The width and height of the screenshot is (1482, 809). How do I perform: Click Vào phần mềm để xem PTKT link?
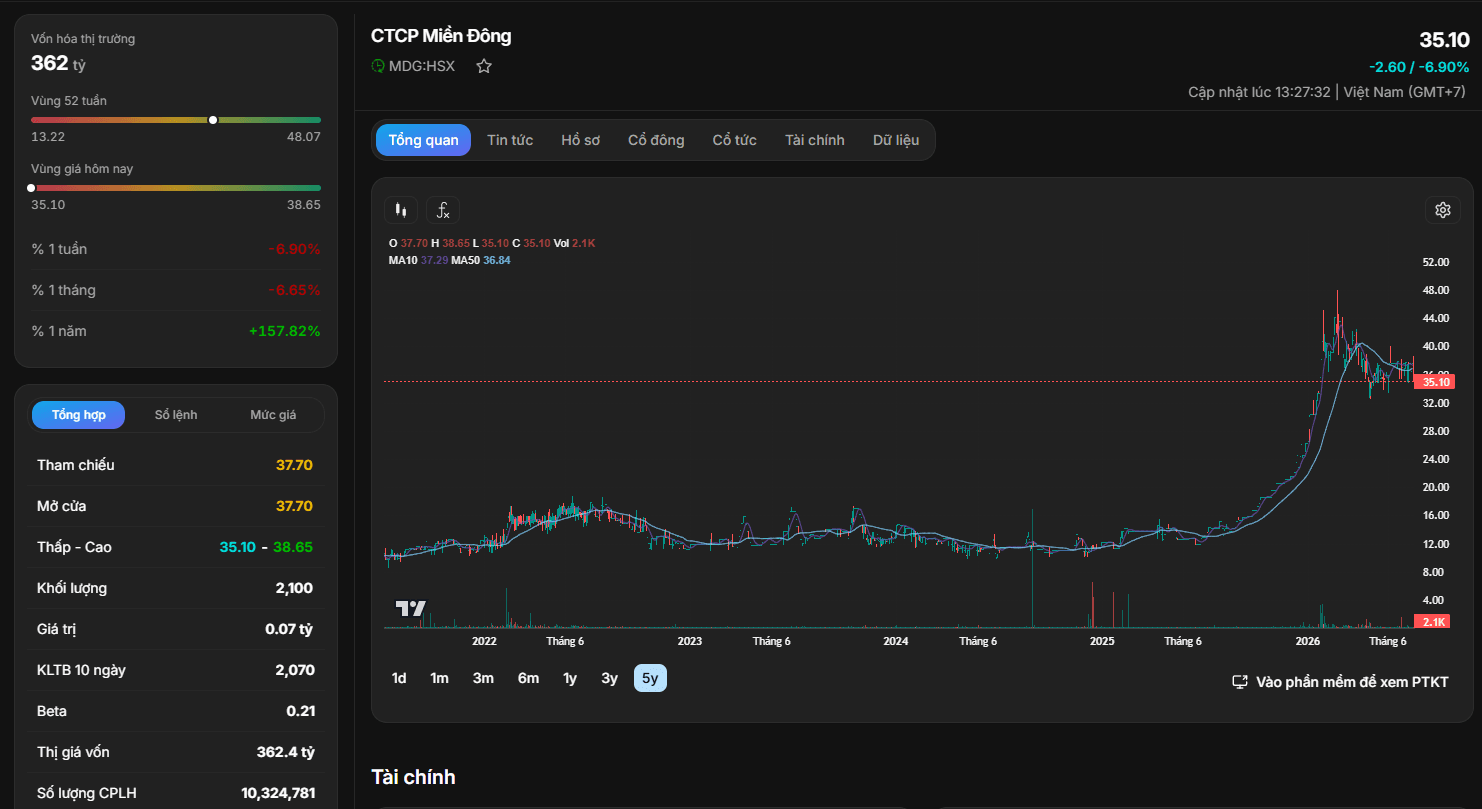1352,682
